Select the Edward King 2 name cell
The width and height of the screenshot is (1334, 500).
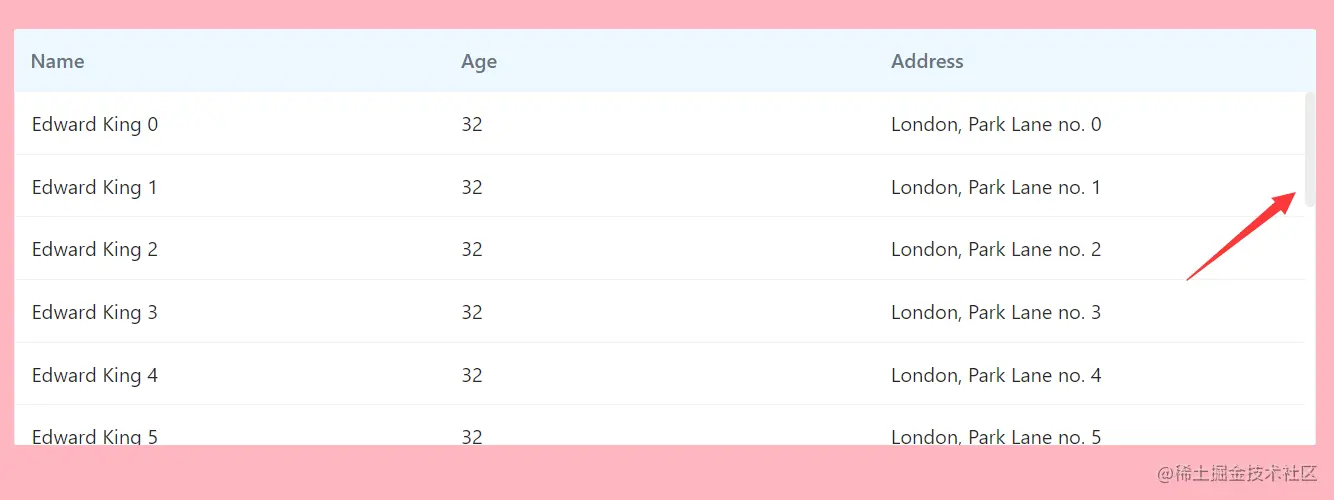(95, 249)
